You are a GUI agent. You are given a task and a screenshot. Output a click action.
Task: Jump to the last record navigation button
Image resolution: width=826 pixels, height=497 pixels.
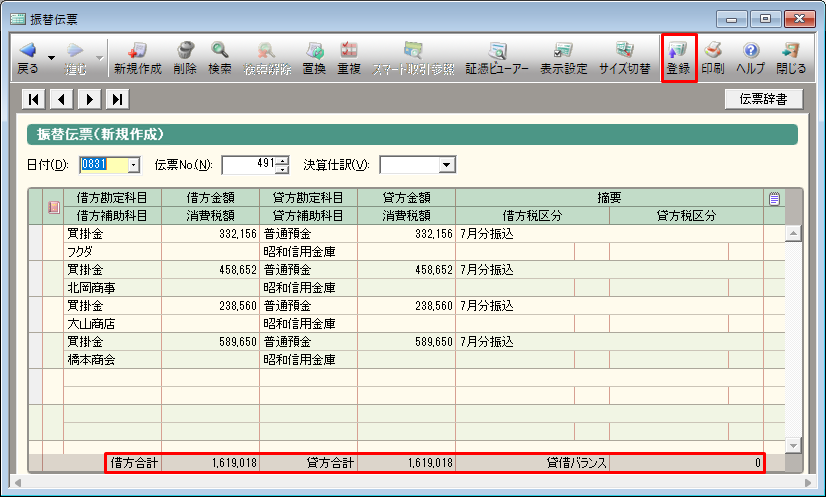tap(118, 99)
